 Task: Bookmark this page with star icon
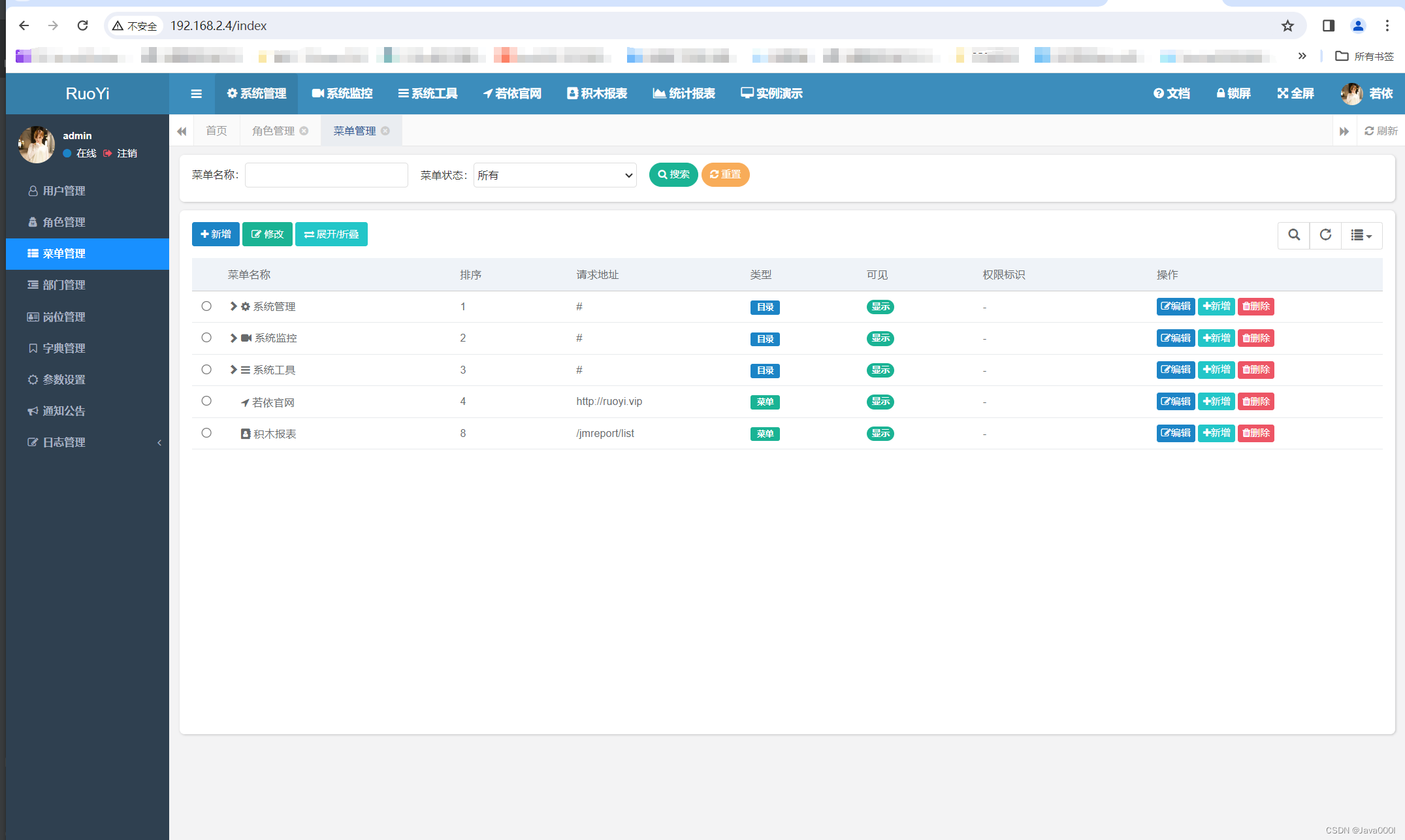pos(1287,25)
